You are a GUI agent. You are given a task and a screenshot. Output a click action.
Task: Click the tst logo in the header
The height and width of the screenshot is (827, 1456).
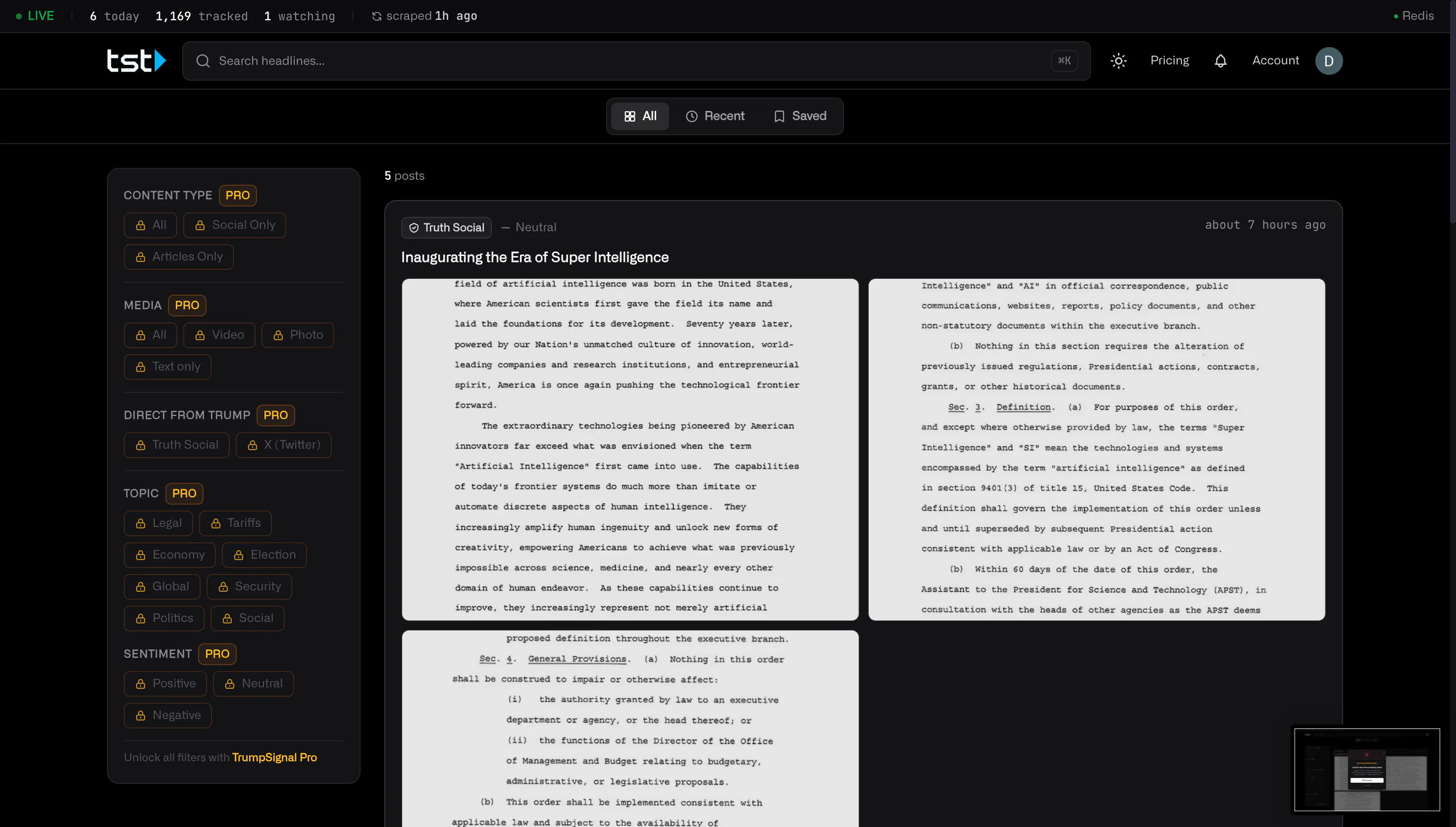click(x=136, y=61)
